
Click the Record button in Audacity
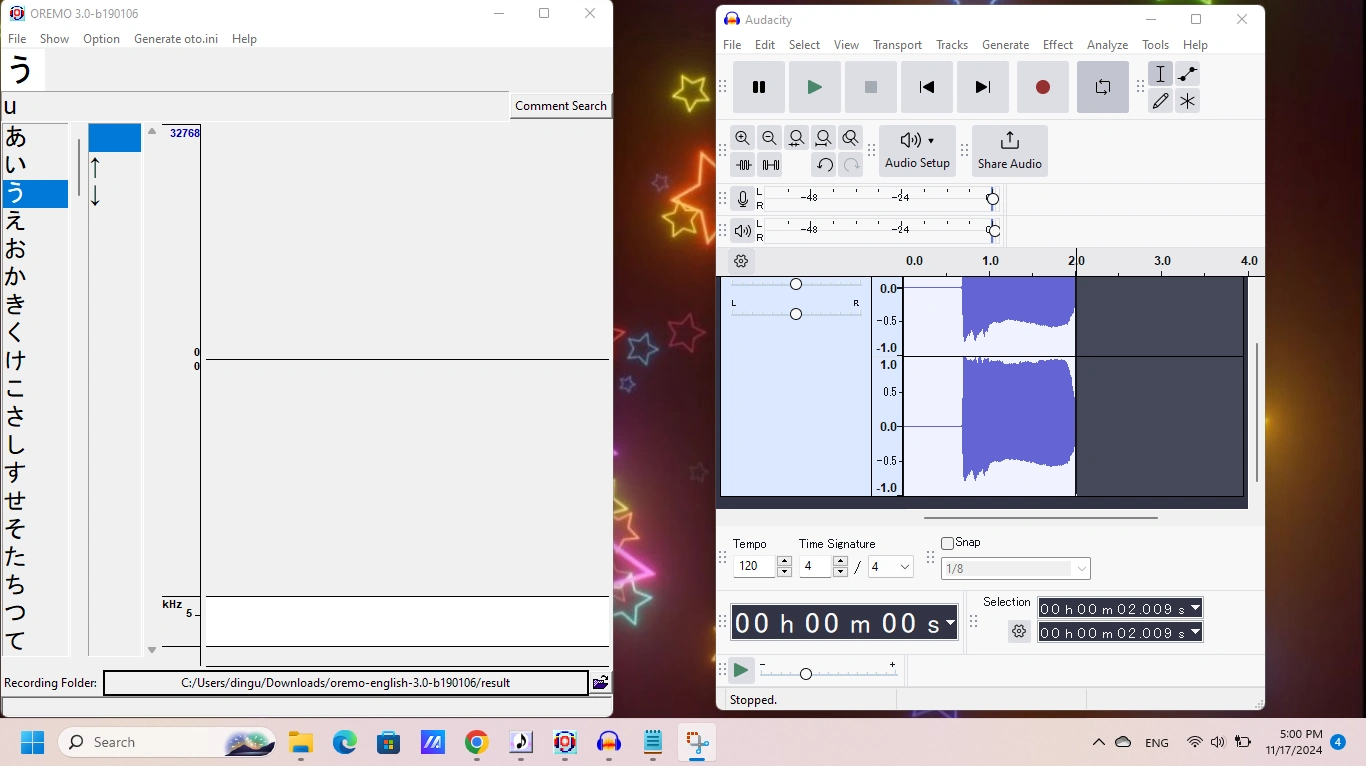coord(1042,87)
